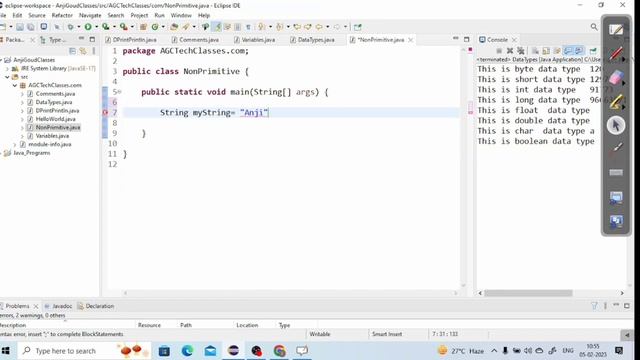Image resolution: width=640 pixels, height=360 pixels.
Task: Close the NonPrimitive.java editor tab
Action: tap(411, 40)
